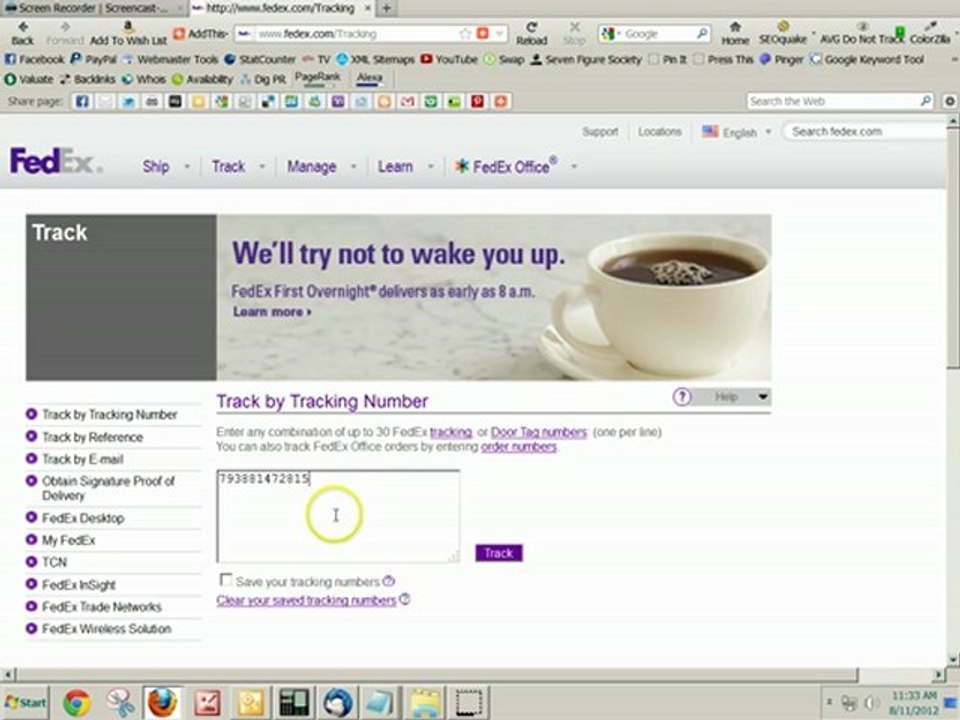Open FedEx Desktop sidebar link
Screen dimensions: 960x720
[83, 518]
